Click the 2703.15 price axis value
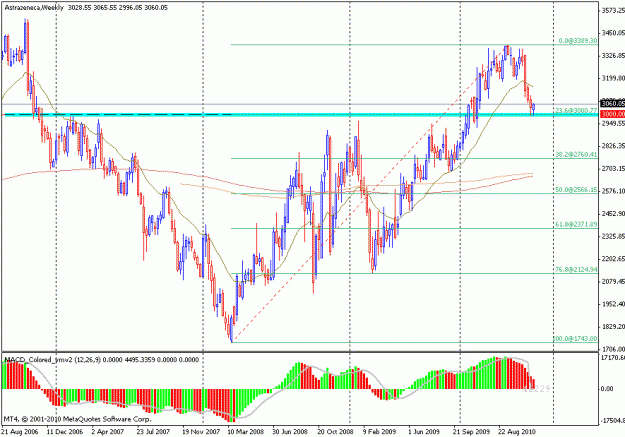 (613, 169)
